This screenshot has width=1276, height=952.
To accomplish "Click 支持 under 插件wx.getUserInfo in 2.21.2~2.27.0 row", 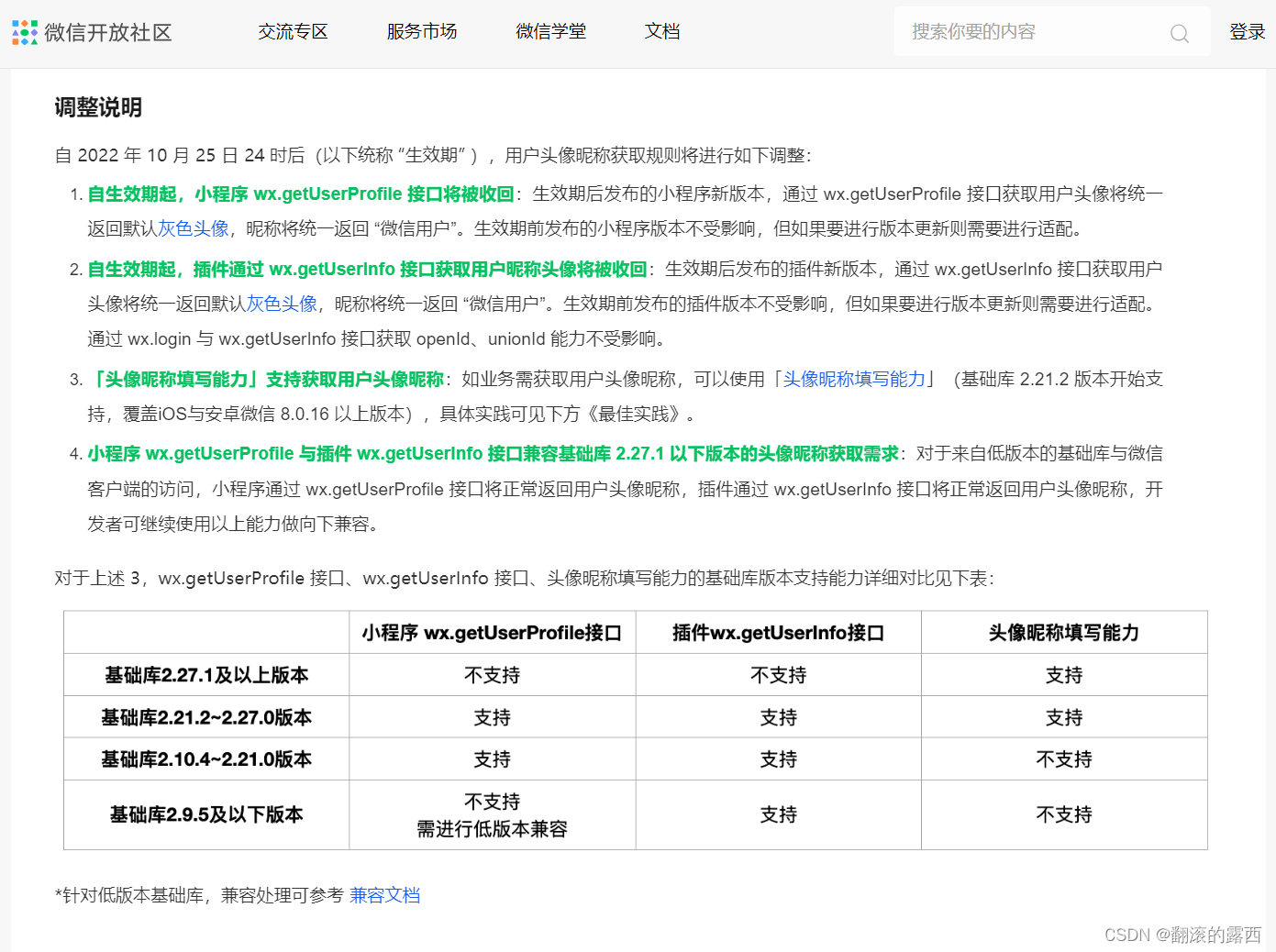I will (779, 717).
